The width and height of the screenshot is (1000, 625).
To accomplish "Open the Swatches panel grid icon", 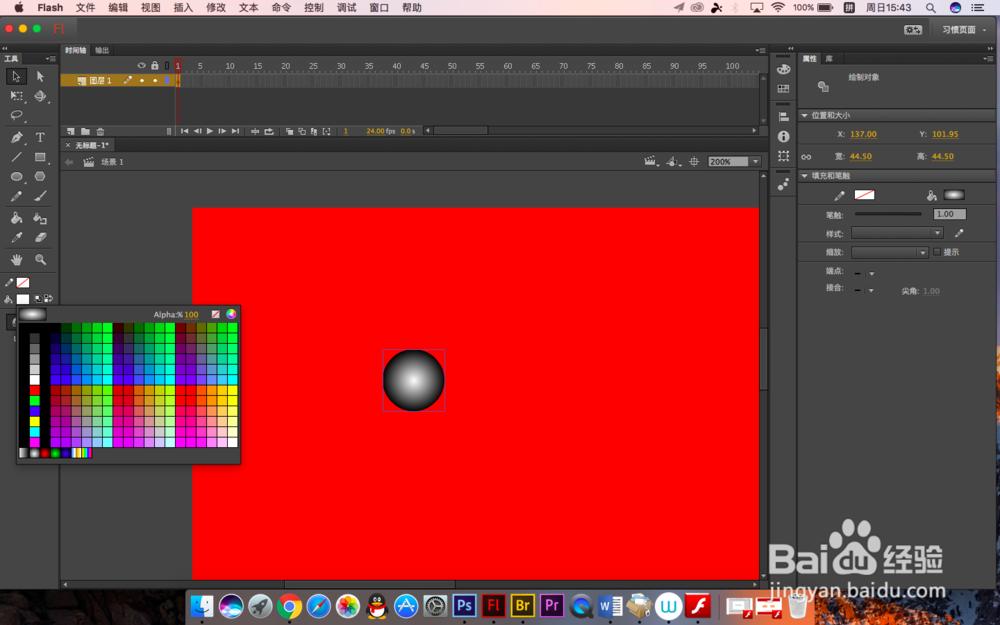I will 783,89.
